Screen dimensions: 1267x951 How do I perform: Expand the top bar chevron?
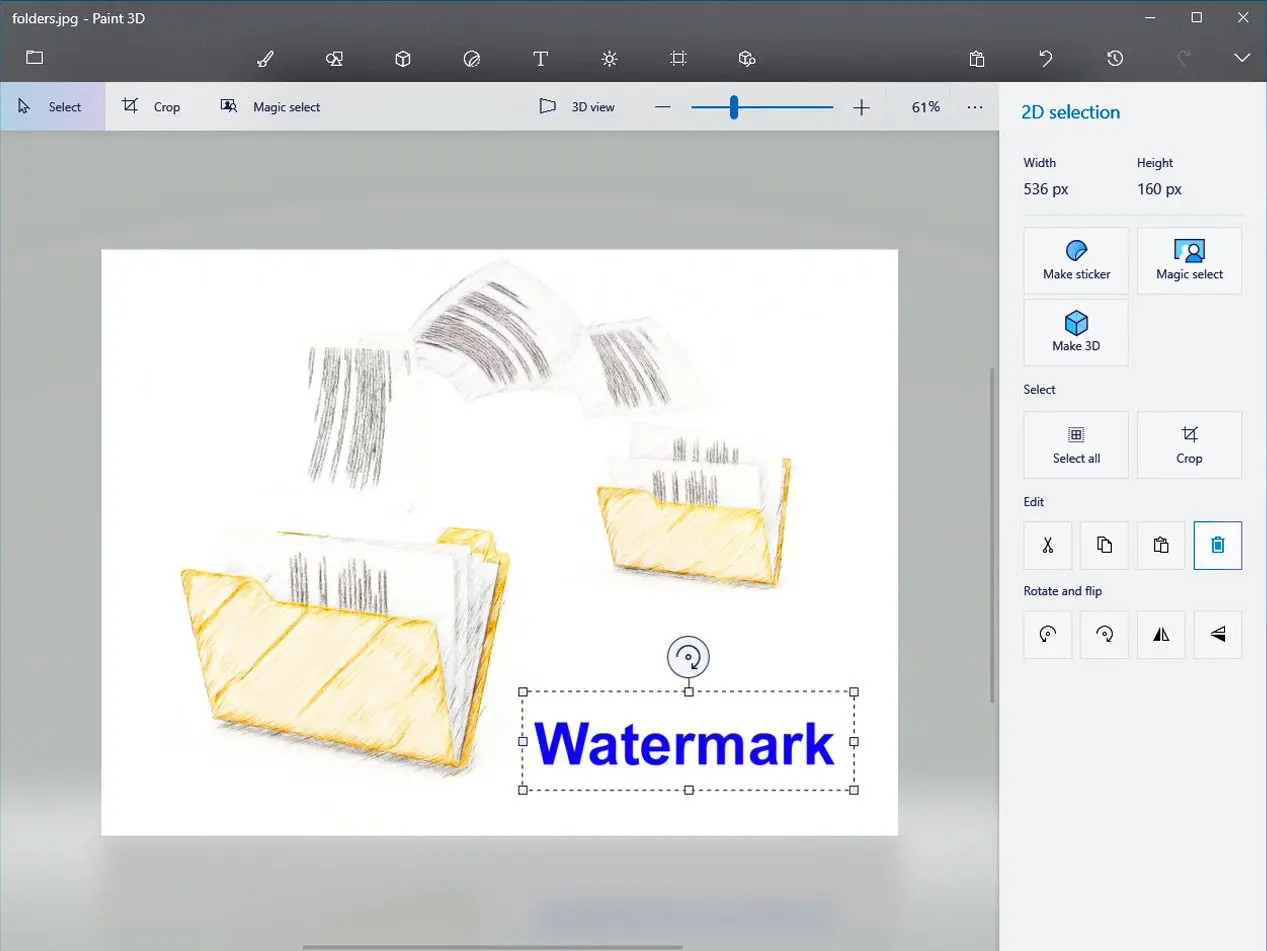tap(1242, 59)
